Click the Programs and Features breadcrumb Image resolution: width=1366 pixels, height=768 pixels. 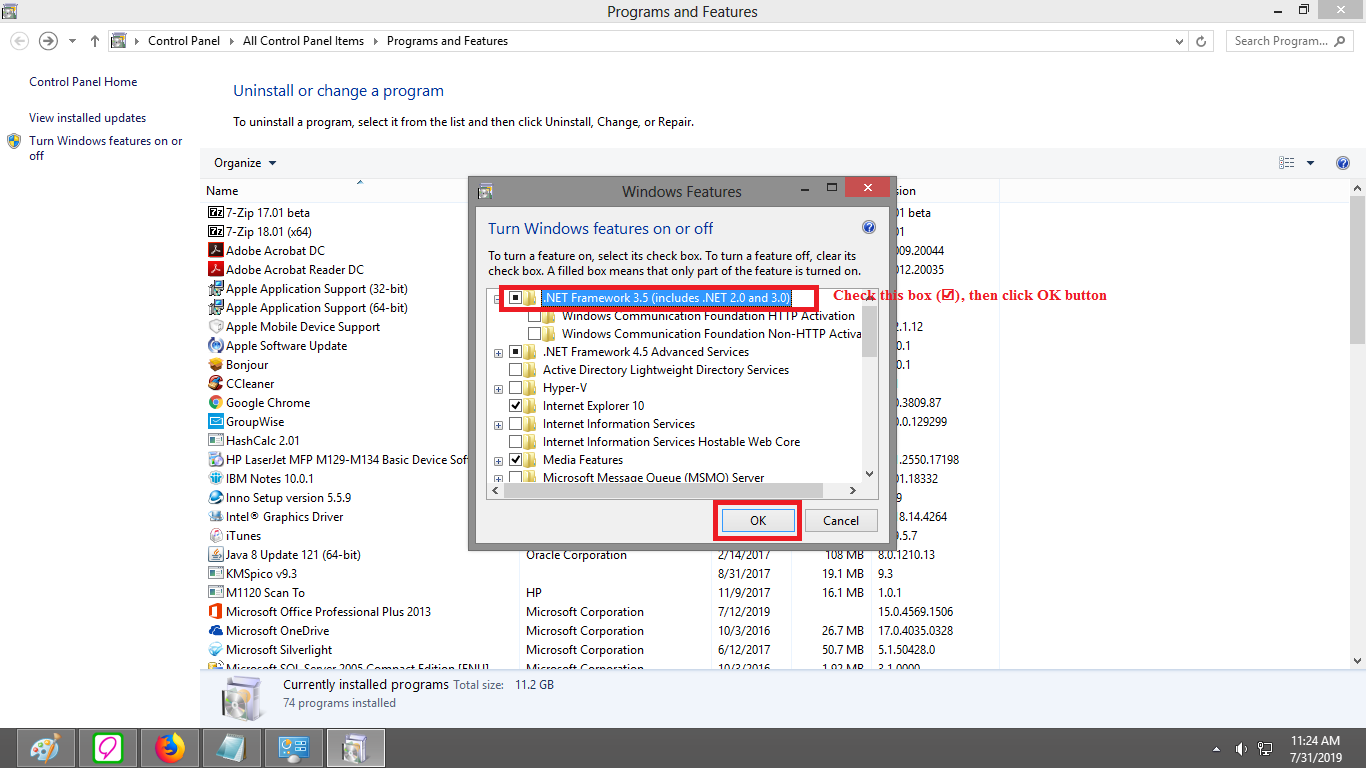tap(447, 41)
